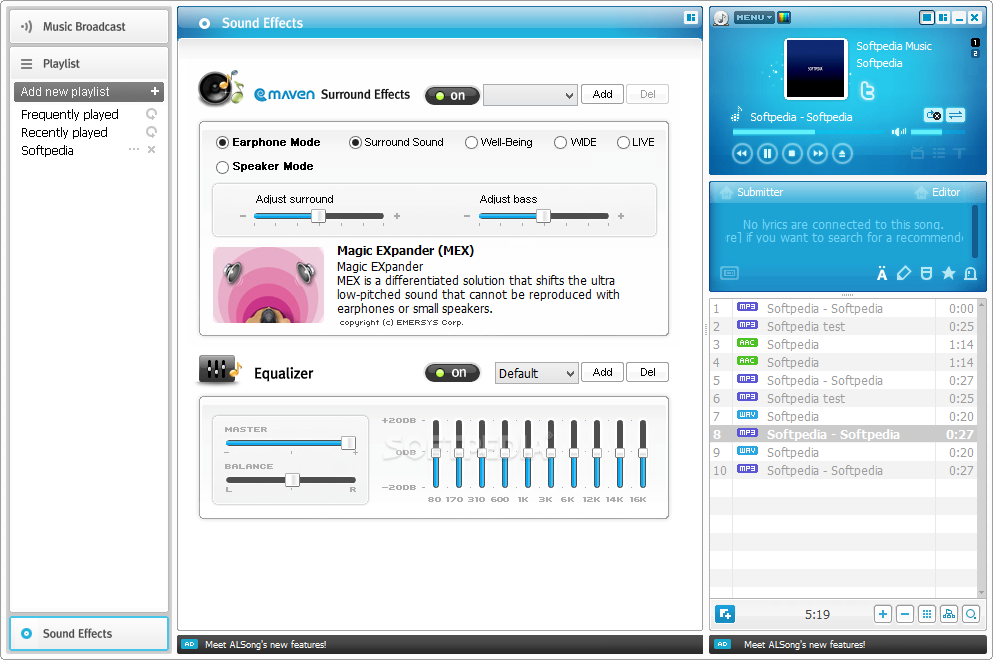
Task: Click the new playlist window icon
Action: click(x=725, y=614)
